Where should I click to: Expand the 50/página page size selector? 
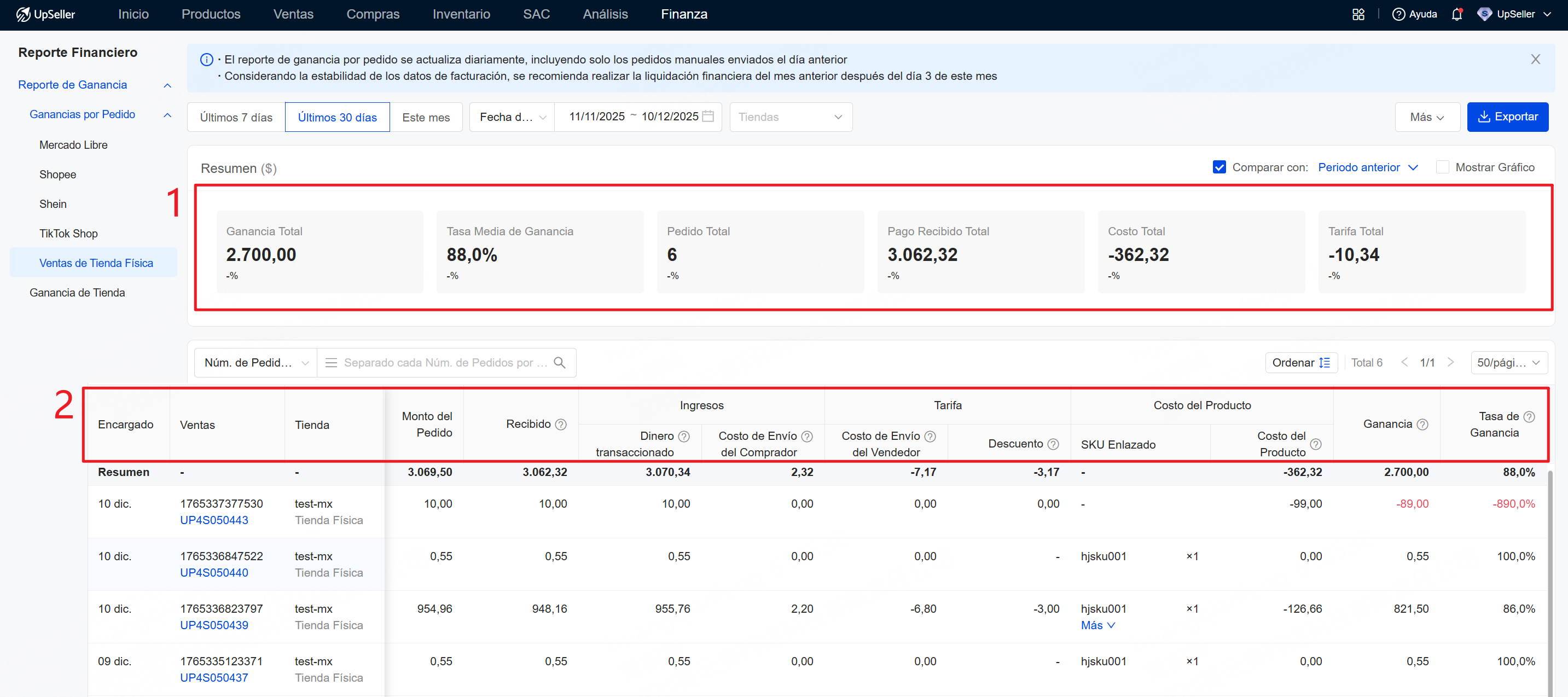pos(1508,363)
